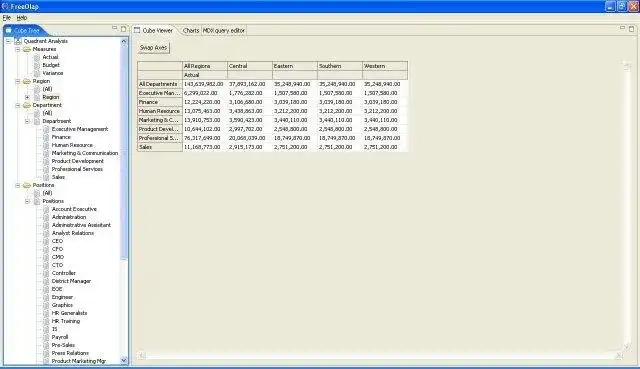Viewport: 640px width, 369px height.
Task: Click the icon beside Human Resource
Action: pyautogui.click(x=46, y=145)
